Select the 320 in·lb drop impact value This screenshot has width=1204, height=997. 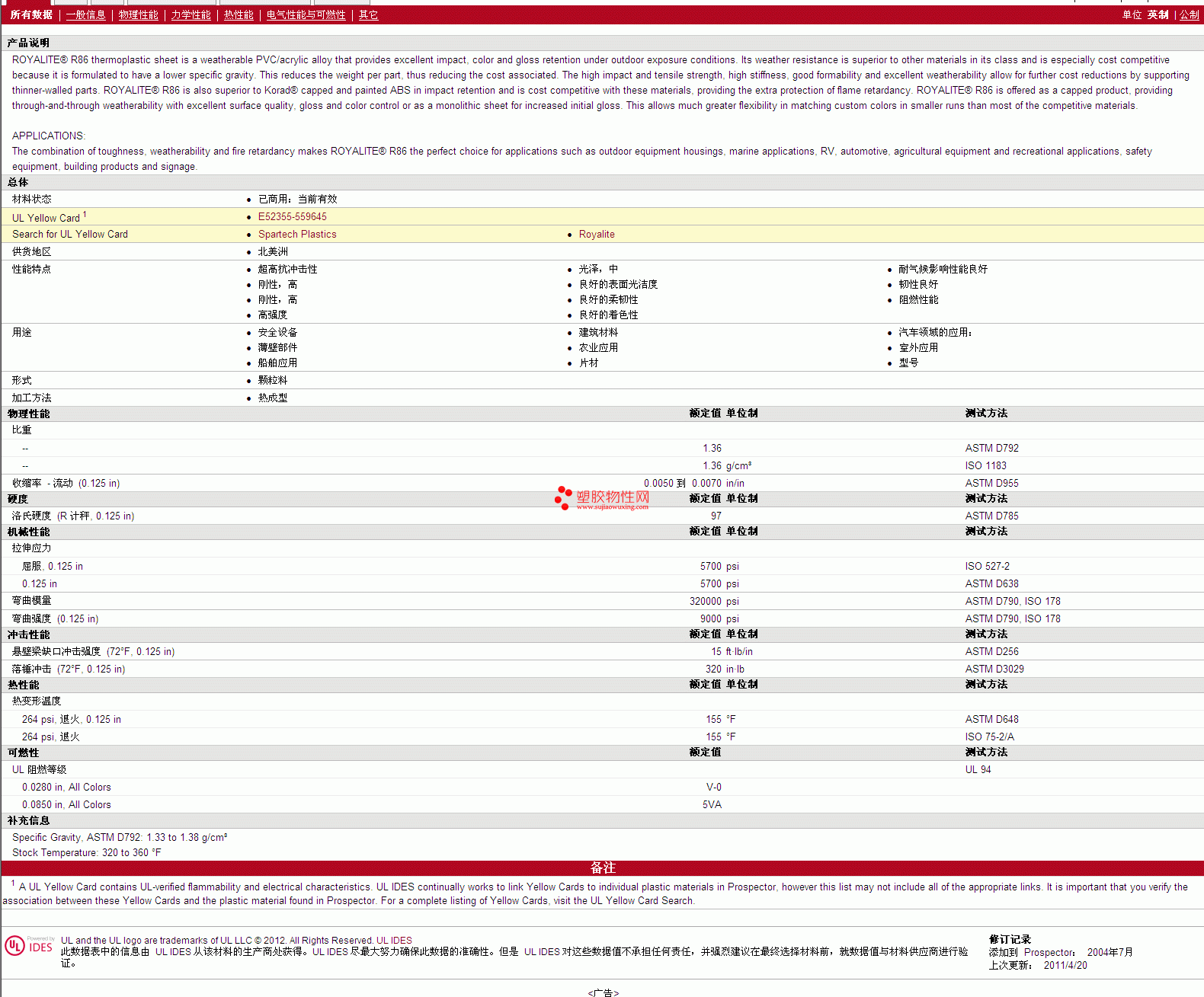(x=725, y=669)
